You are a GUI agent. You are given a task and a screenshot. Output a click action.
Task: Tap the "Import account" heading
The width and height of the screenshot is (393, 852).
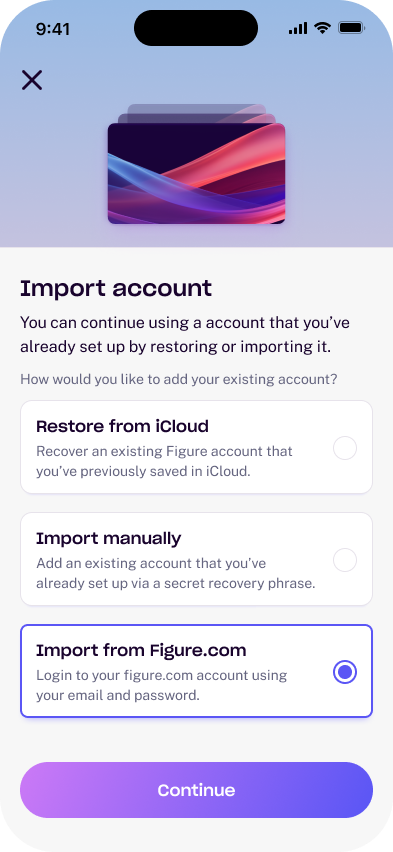pyautogui.click(x=116, y=289)
